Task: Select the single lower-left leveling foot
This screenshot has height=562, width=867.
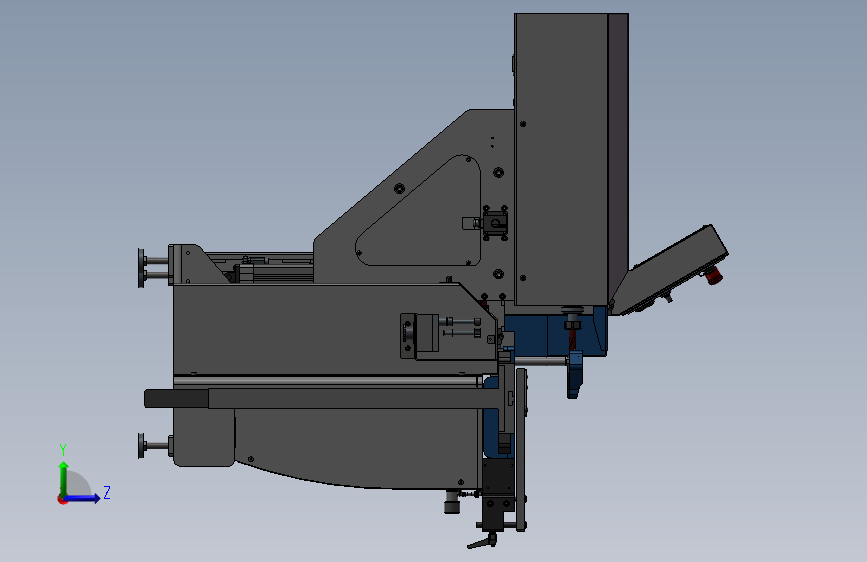Action: (155, 445)
